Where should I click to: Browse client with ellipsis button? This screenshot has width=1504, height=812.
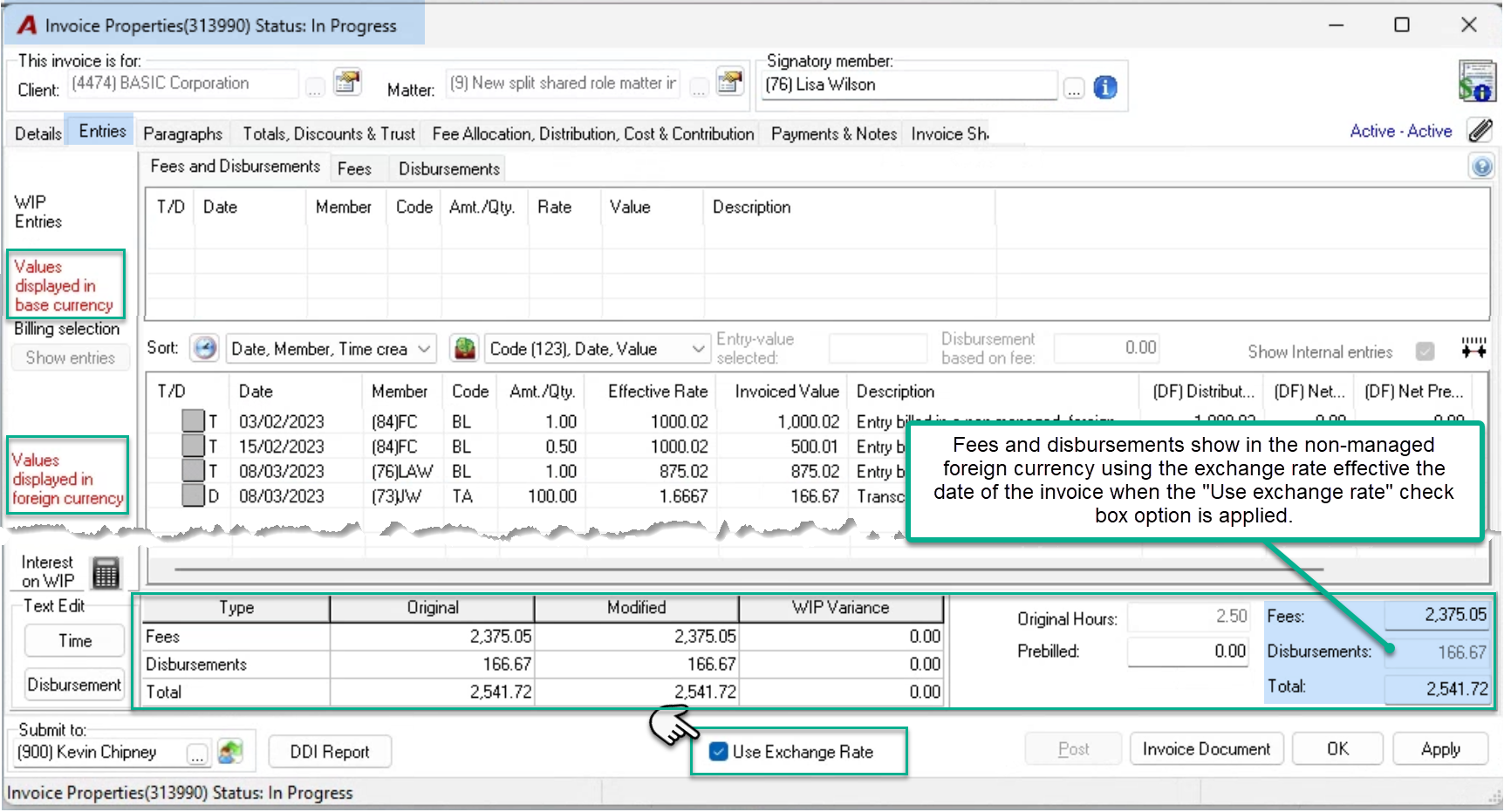314,87
